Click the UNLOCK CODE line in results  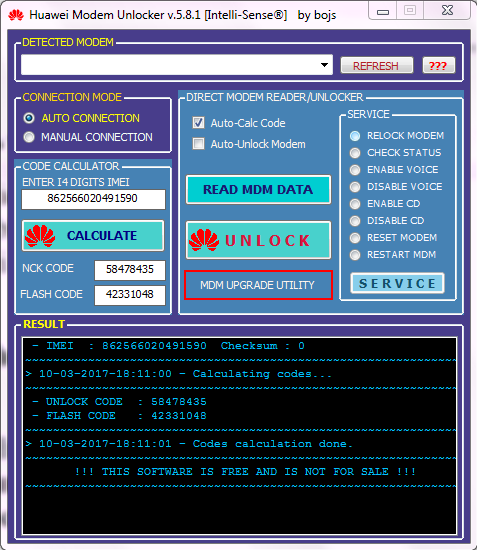click(x=119, y=402)
